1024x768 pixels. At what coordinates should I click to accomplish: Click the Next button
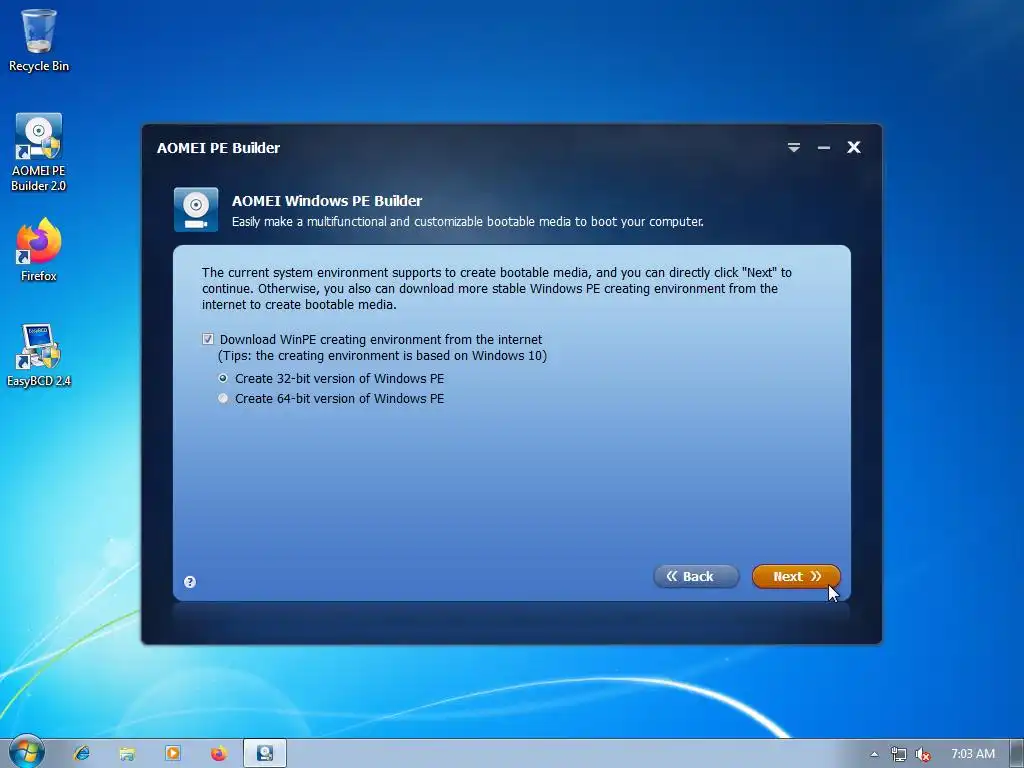(796, 577)
